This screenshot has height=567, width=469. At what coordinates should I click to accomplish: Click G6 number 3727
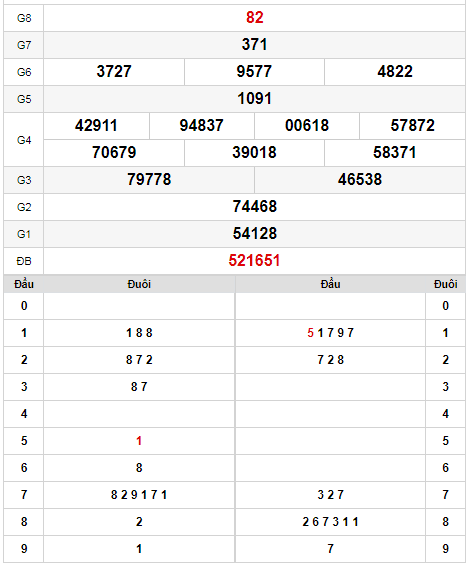[x=114, y=71]
